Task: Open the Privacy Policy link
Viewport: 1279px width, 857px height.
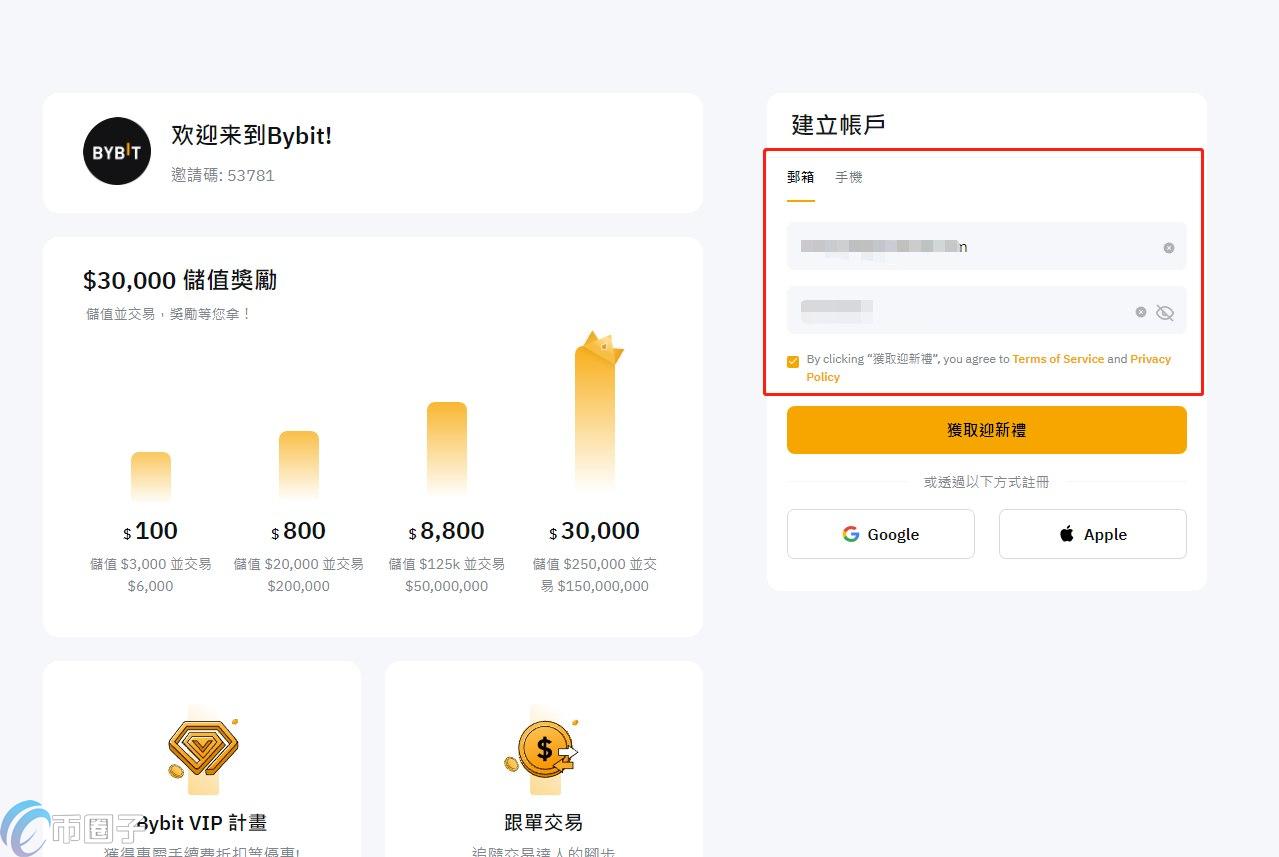Action: coord(1150,359)
